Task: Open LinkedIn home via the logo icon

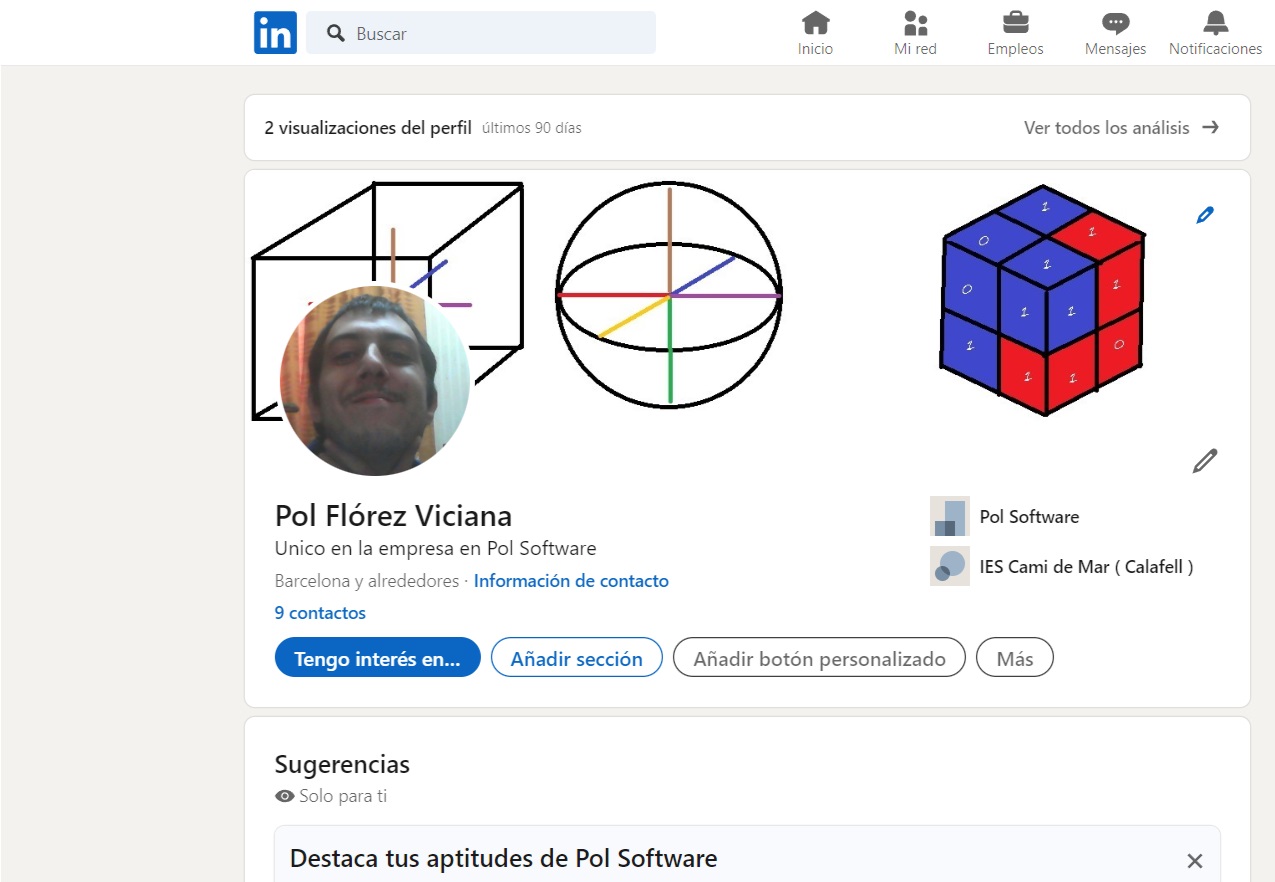Action: click(275, 31)
